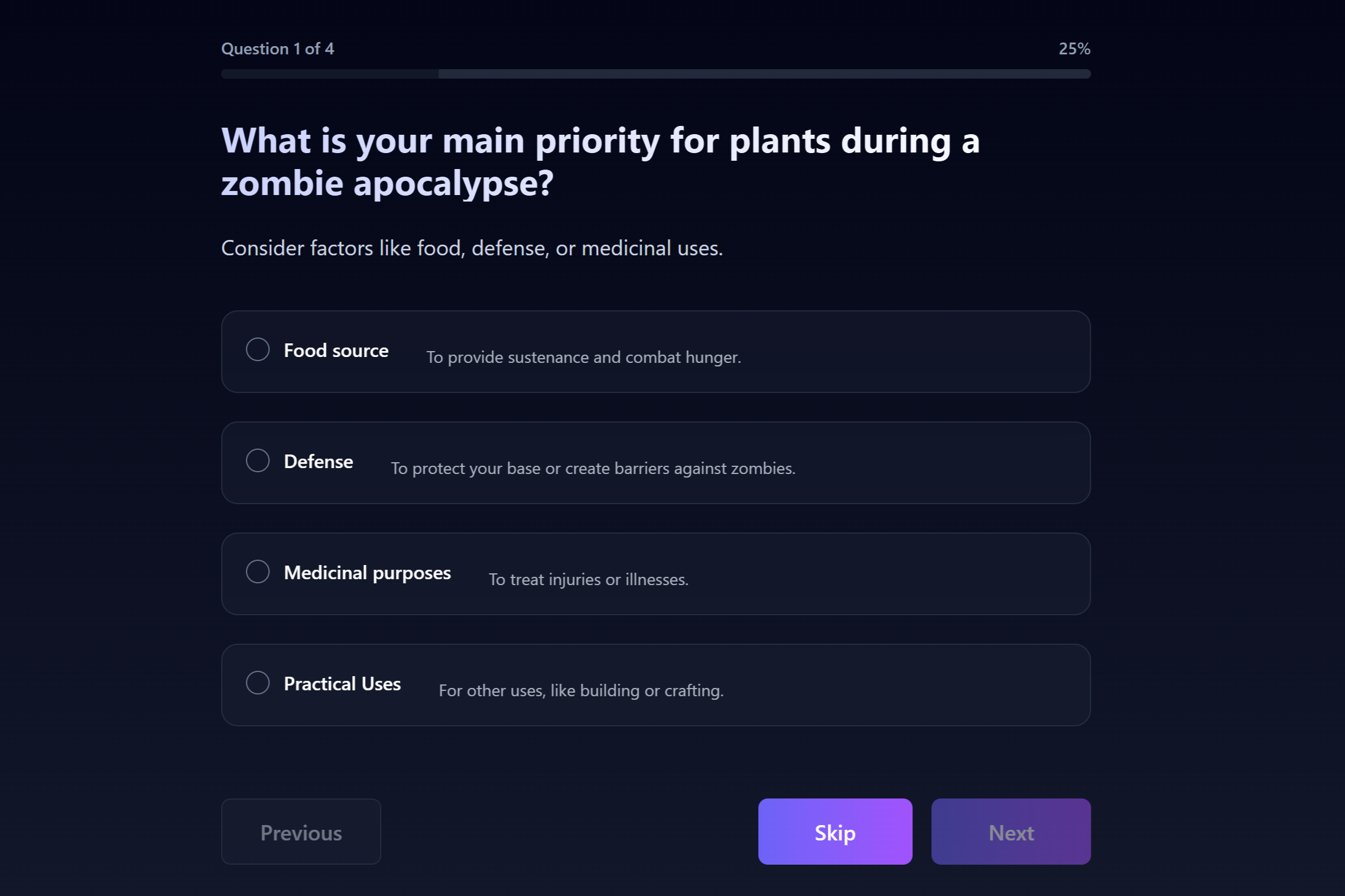Choose the Defense radio circle
The width and height of the screenshot is (1345, 896).
258,460
